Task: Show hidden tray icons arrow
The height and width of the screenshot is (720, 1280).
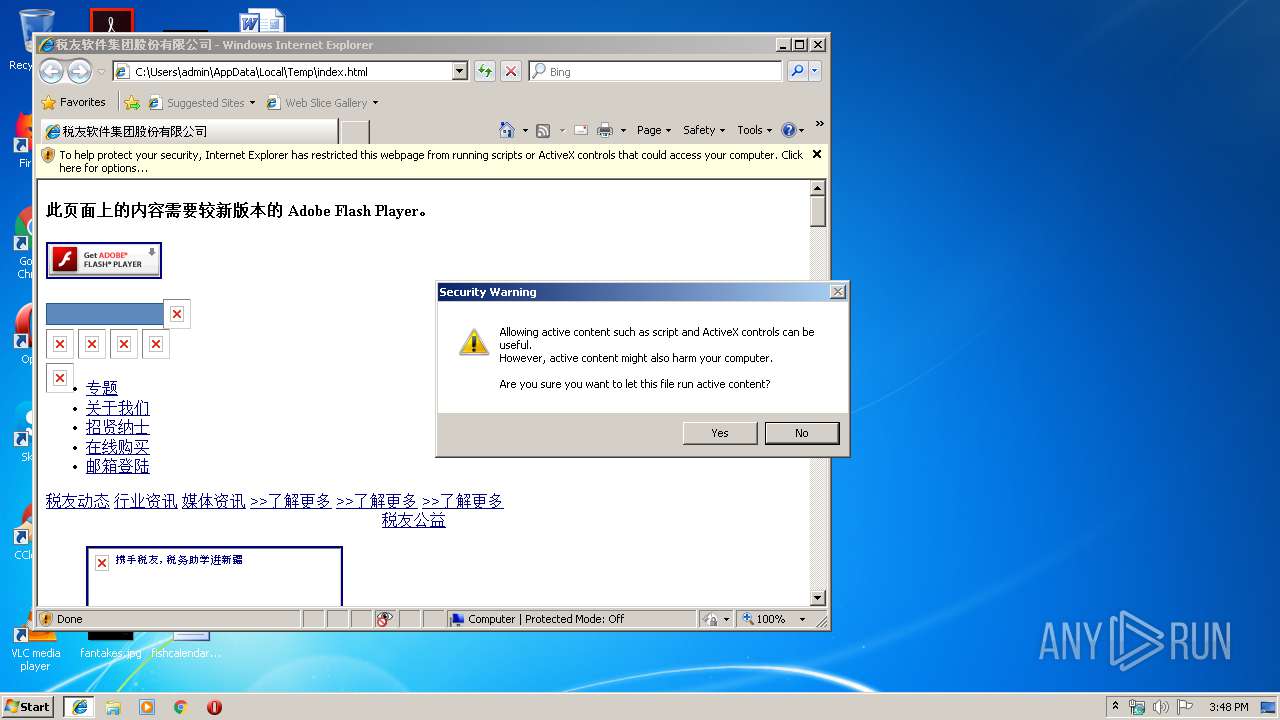Action: [x=1115, y=707]
